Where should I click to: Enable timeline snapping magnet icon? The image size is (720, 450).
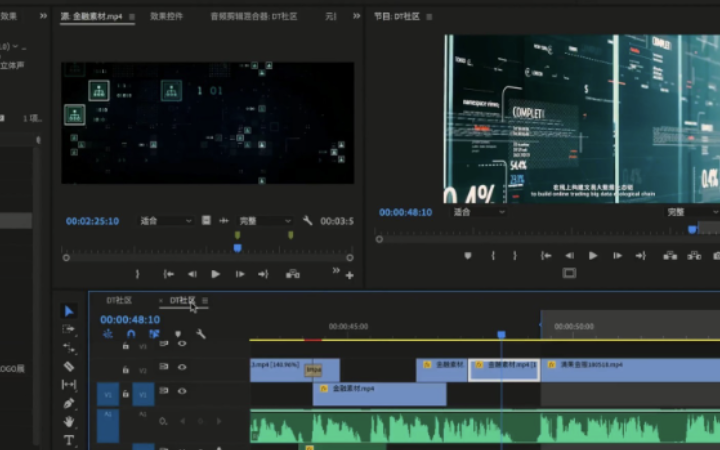click(130, 334)
